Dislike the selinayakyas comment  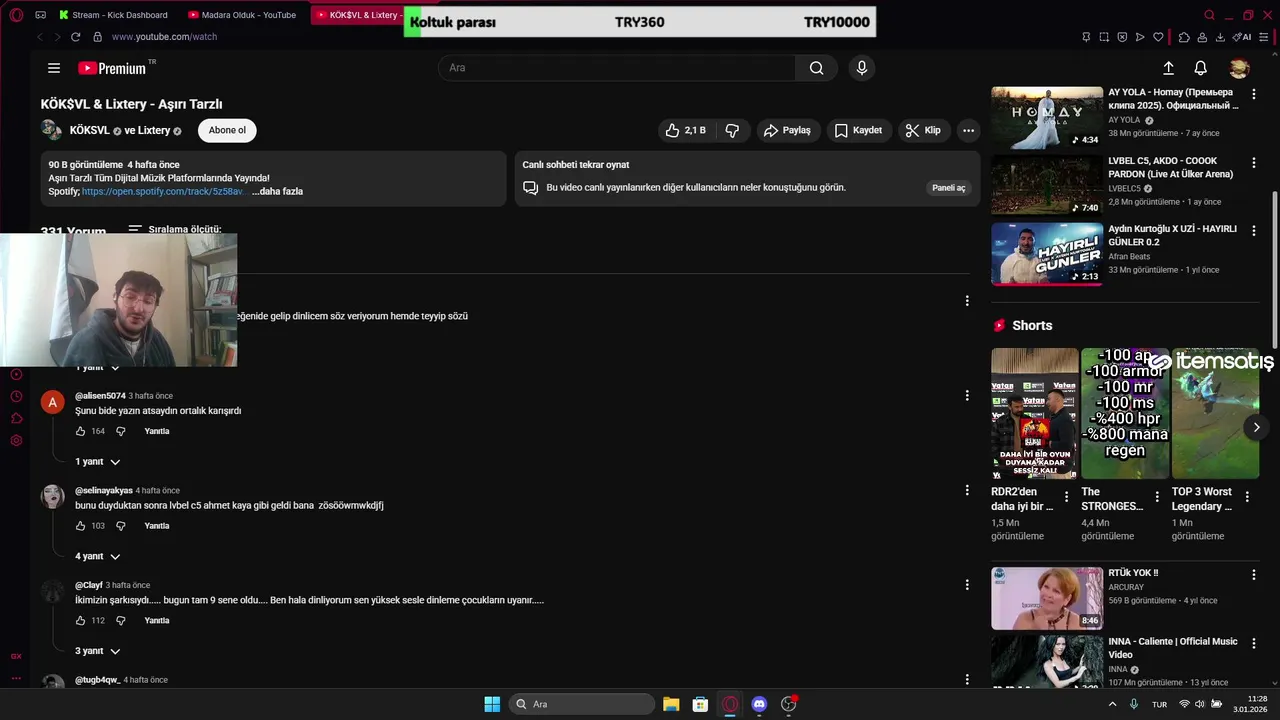point(121,526)
